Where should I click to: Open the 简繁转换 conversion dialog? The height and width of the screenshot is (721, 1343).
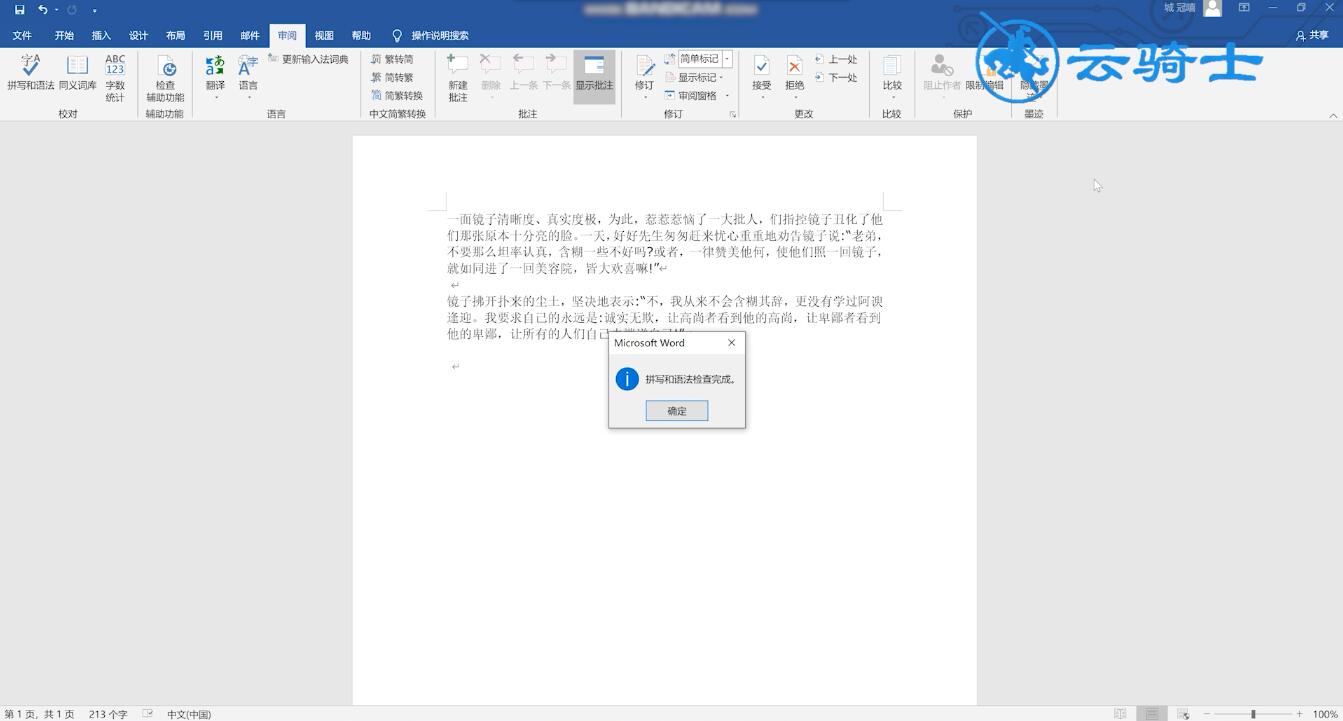coord(396,95)
